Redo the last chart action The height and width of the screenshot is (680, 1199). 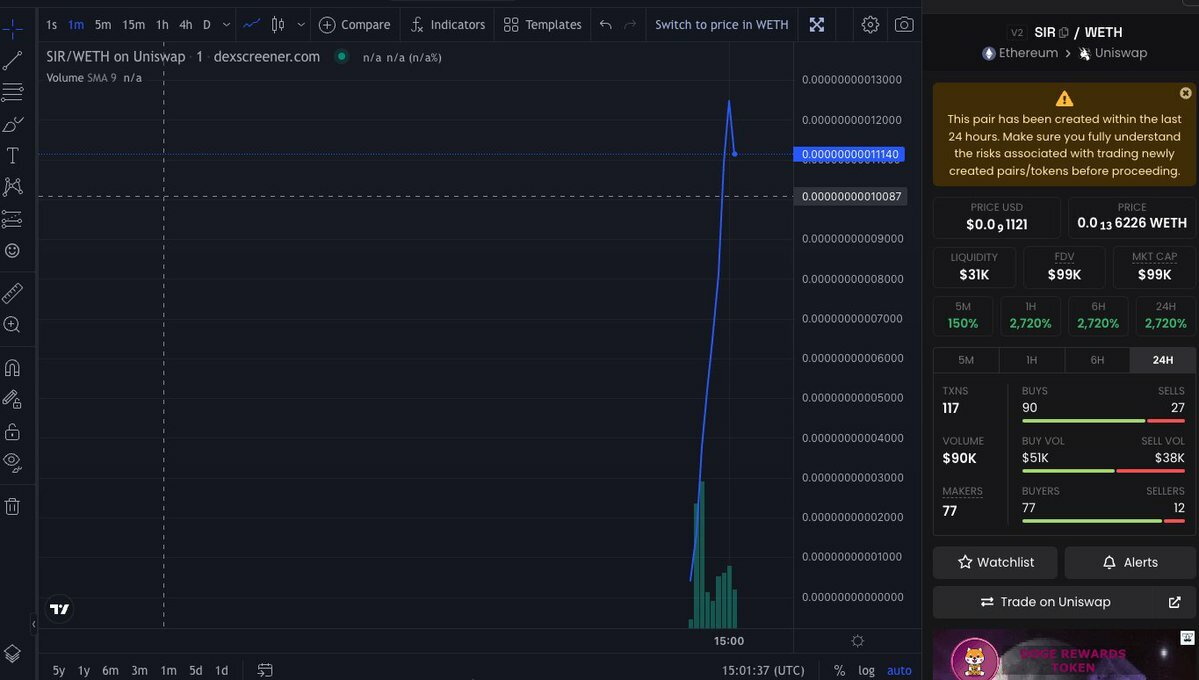(x=630, y=24)
